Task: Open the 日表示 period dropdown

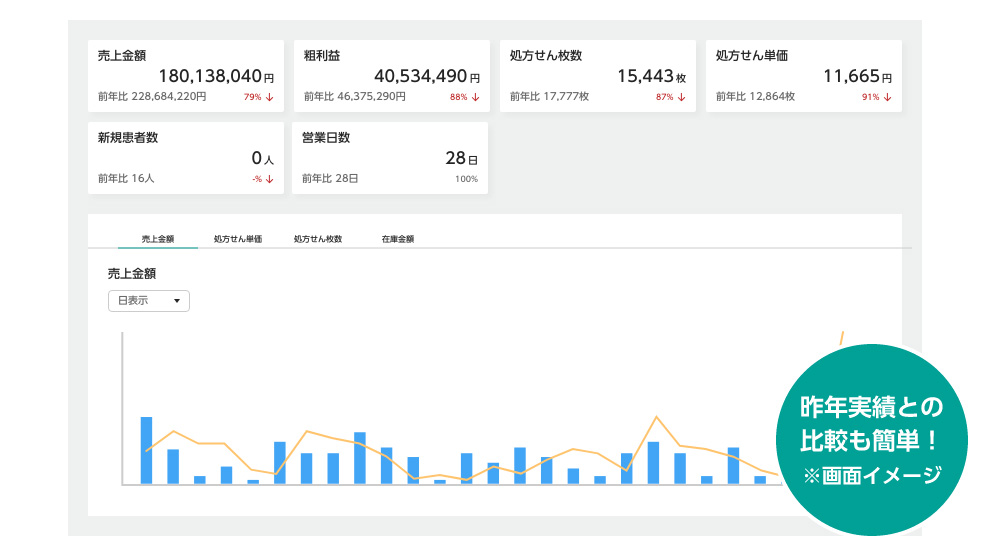Action: click(148, 300)
